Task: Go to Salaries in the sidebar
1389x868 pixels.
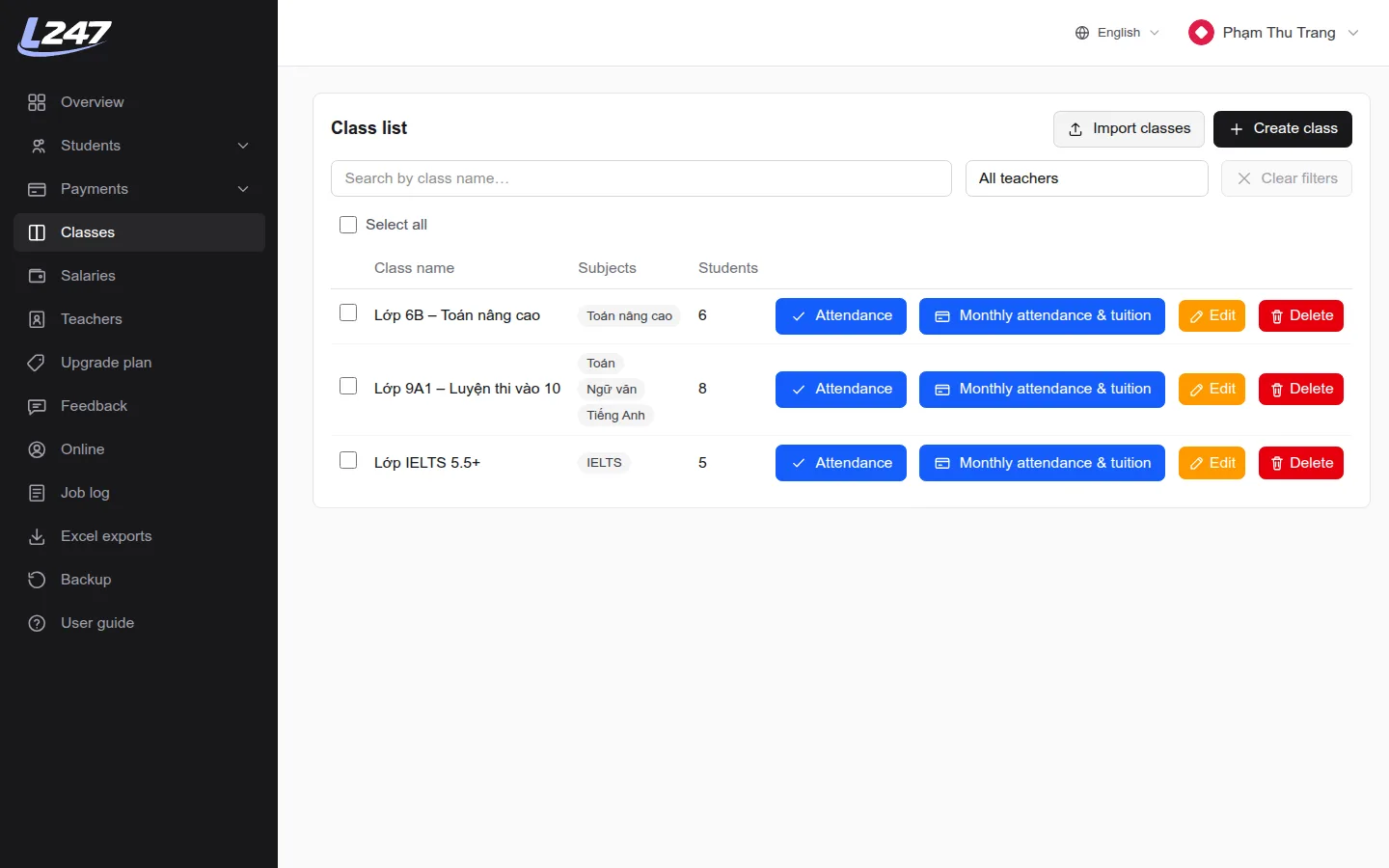Action: [x=139, y=276]
